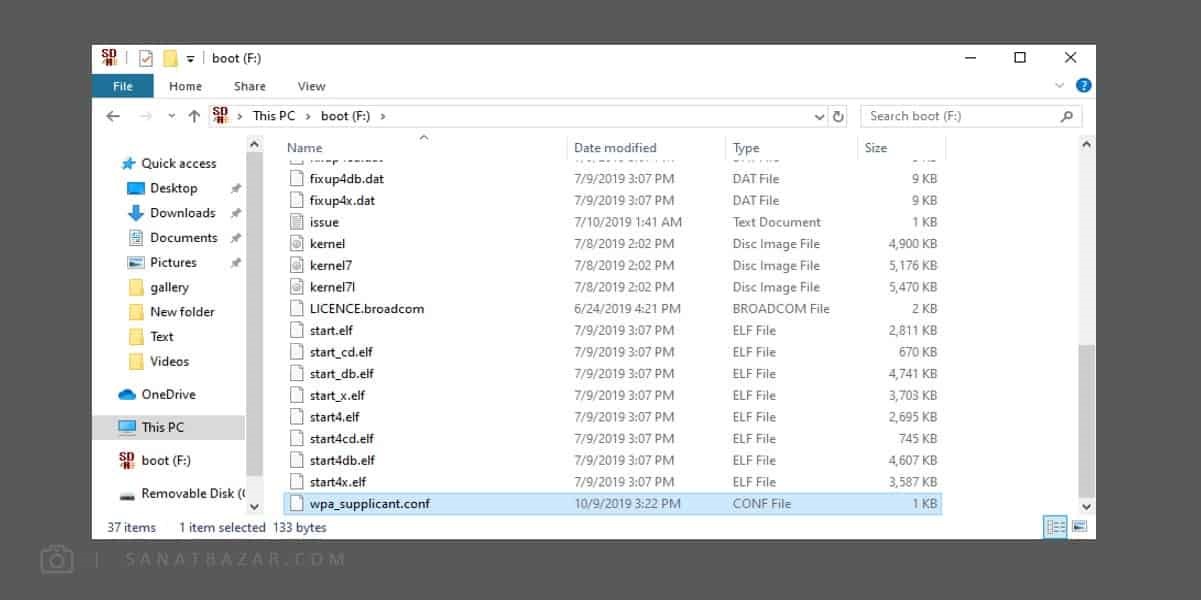Click the start4db.elf file icon

[296, 460]
